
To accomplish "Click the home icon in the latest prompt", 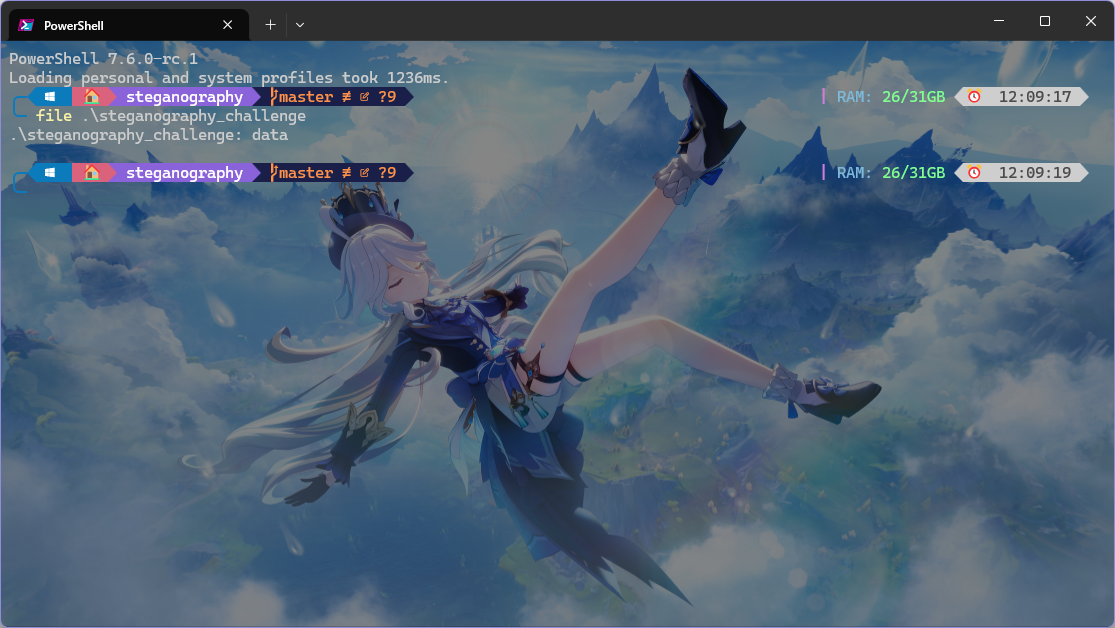I will [x=91, y=173].
